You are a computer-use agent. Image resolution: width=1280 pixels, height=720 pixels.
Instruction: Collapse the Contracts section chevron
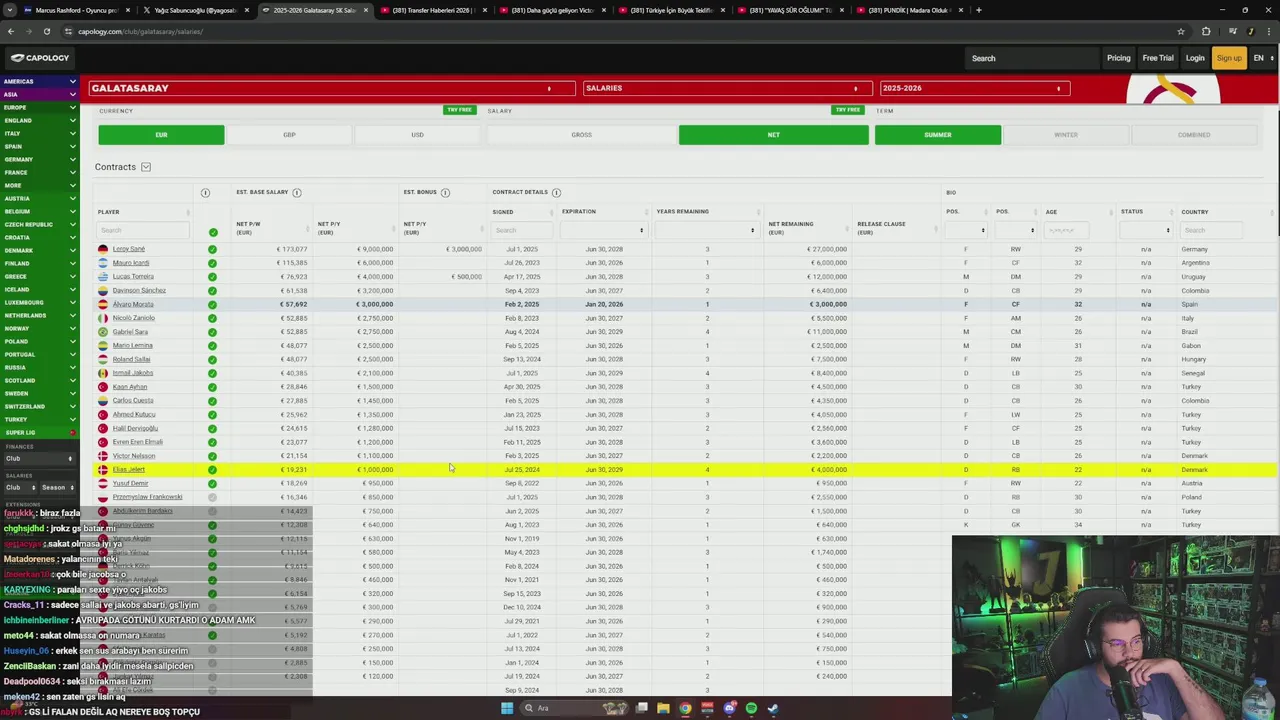click(146, 167)
